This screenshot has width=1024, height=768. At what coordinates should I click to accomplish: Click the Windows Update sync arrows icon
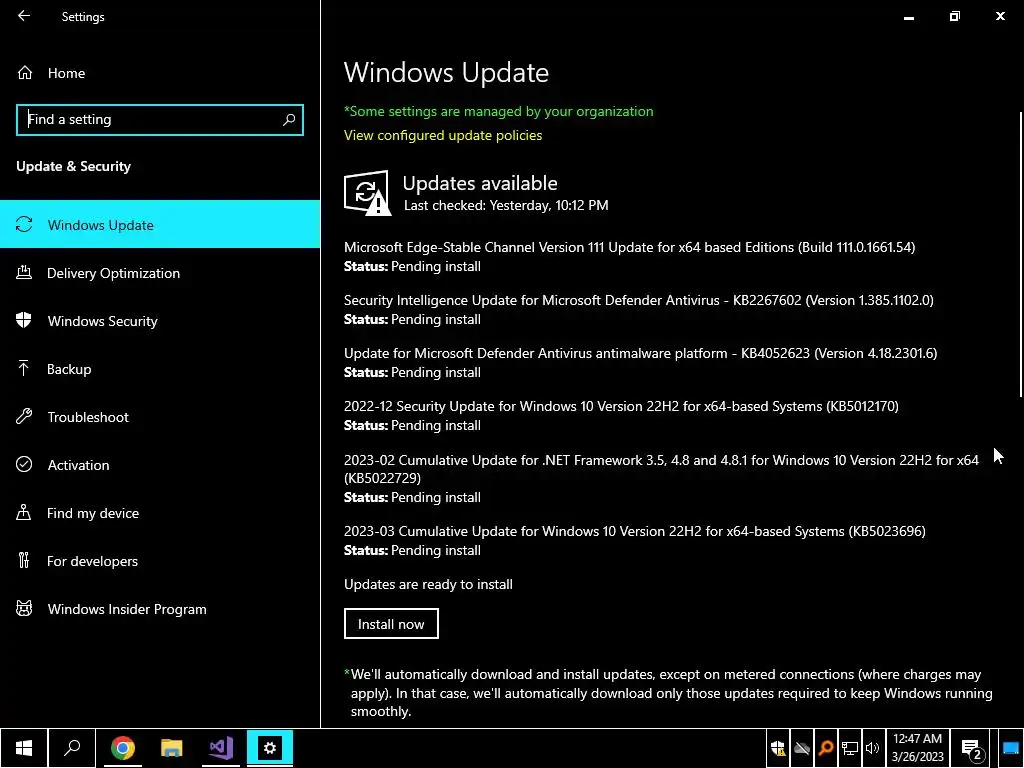(x=24, y=225)
